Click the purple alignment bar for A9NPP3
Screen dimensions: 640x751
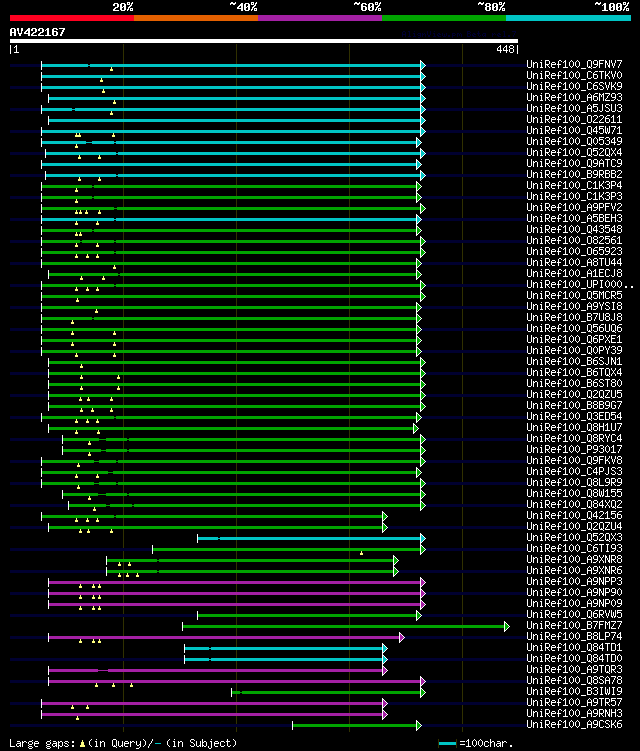coord(235,582)
